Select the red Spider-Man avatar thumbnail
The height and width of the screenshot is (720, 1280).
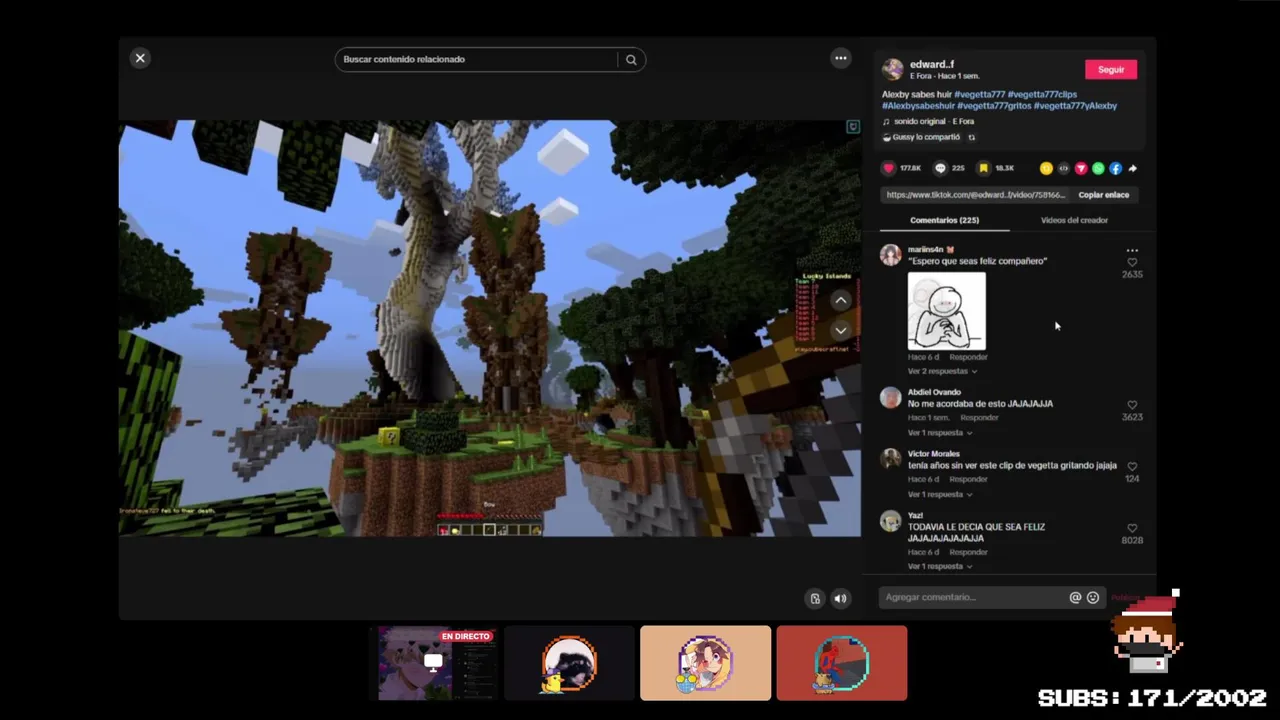[x=842, y=663]
